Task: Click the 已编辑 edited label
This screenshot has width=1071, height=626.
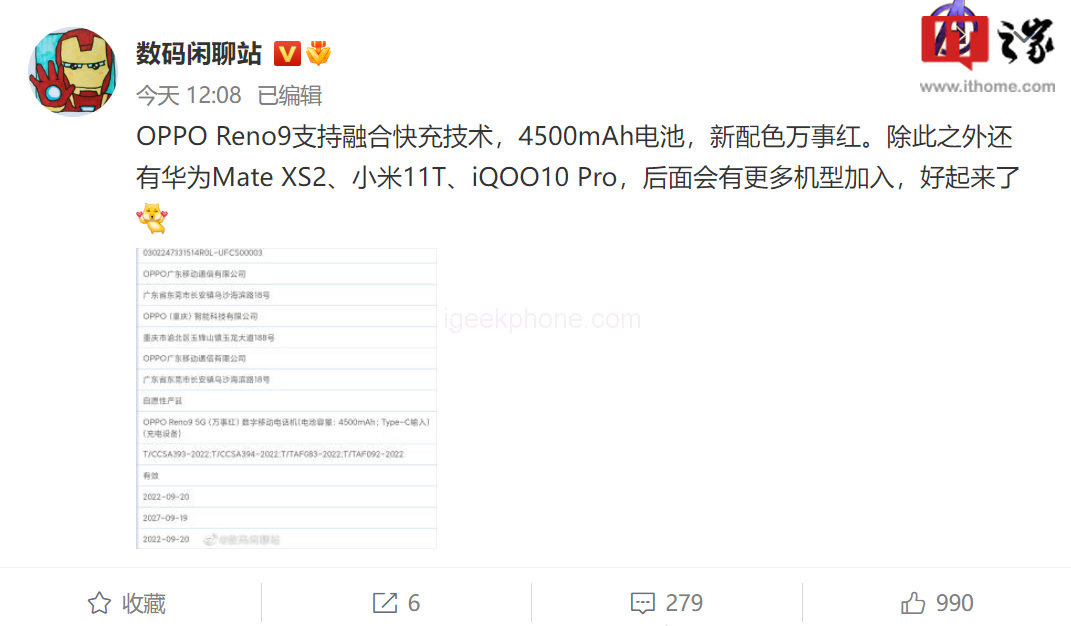Action: 290,95
